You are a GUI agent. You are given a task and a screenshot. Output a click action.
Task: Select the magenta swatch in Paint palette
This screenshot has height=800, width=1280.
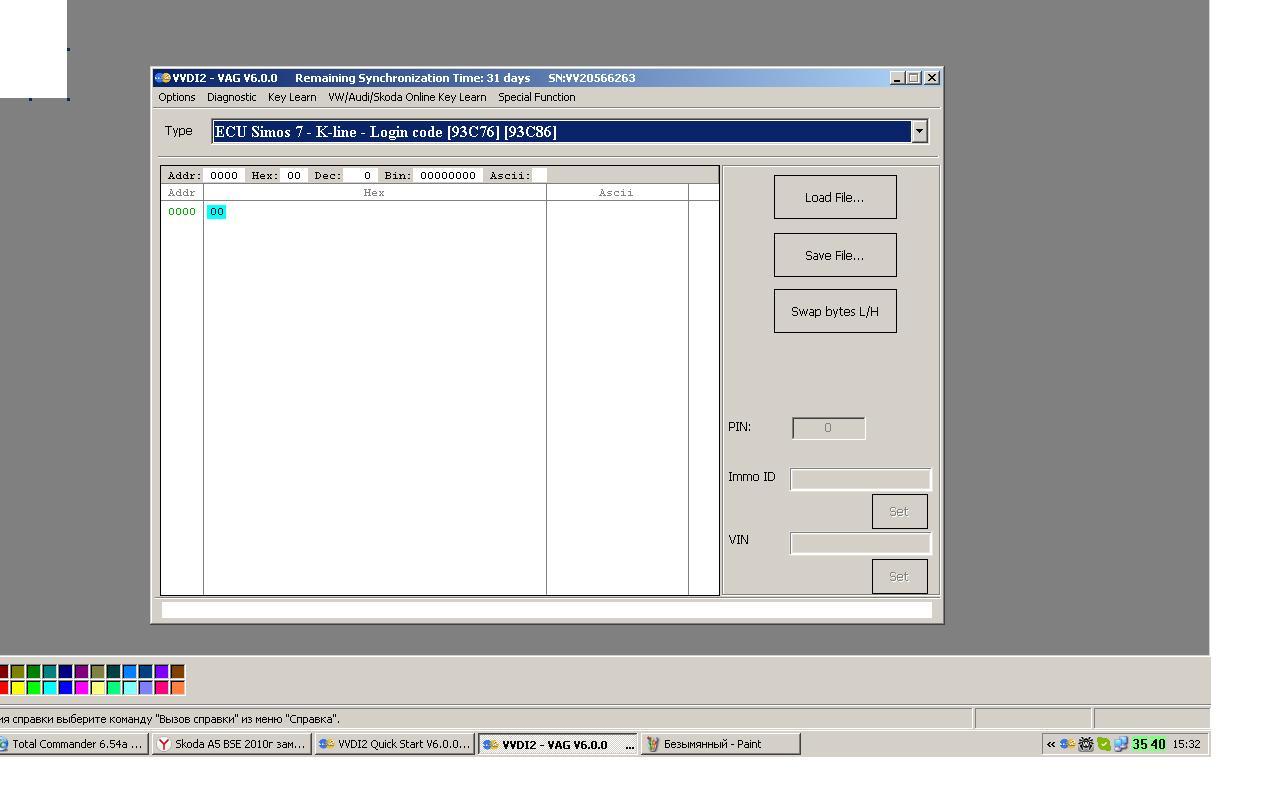coord(82,688)
